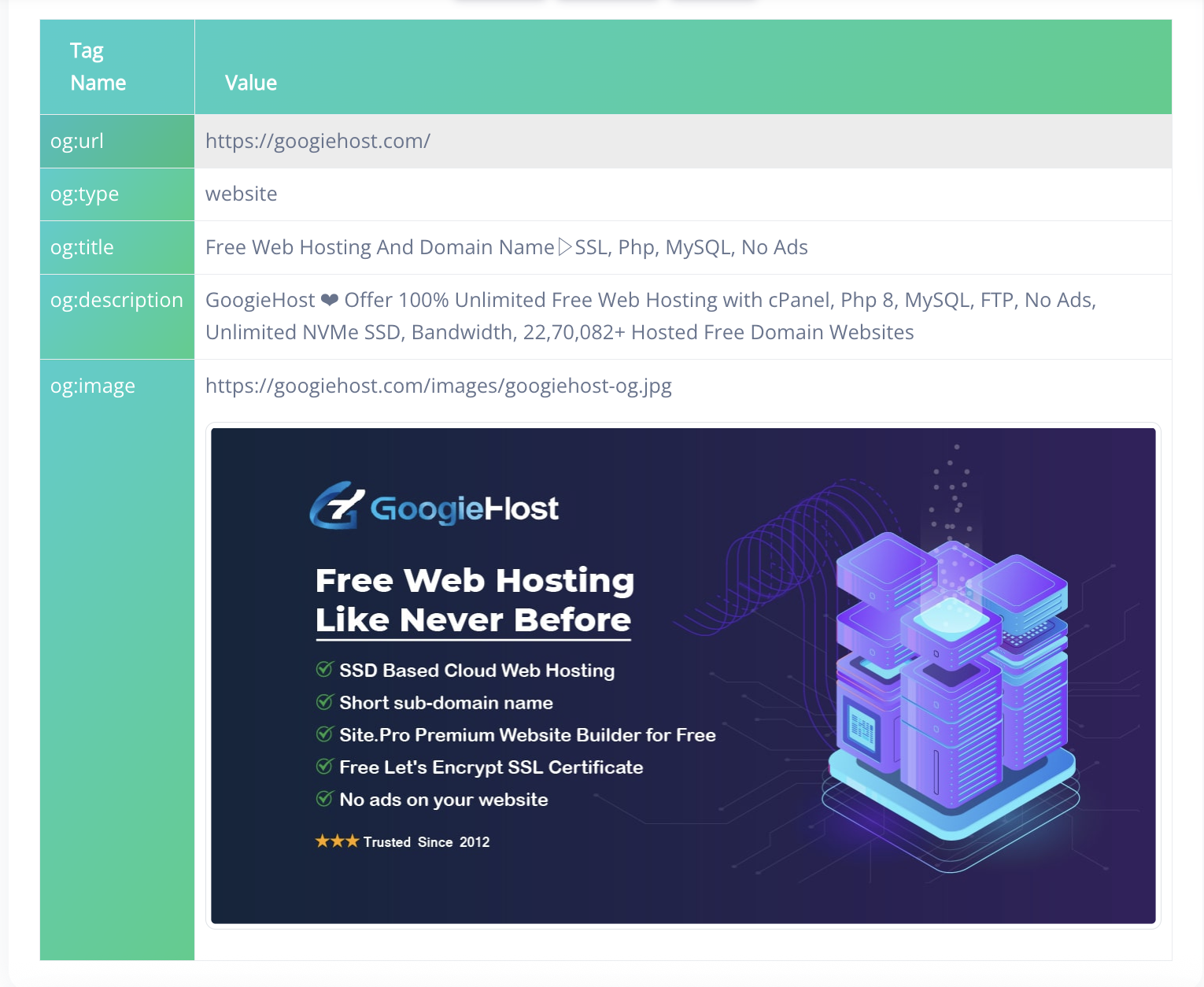Select the Value column header
The image size is (1204, 987).
click(x=251, y=82)
